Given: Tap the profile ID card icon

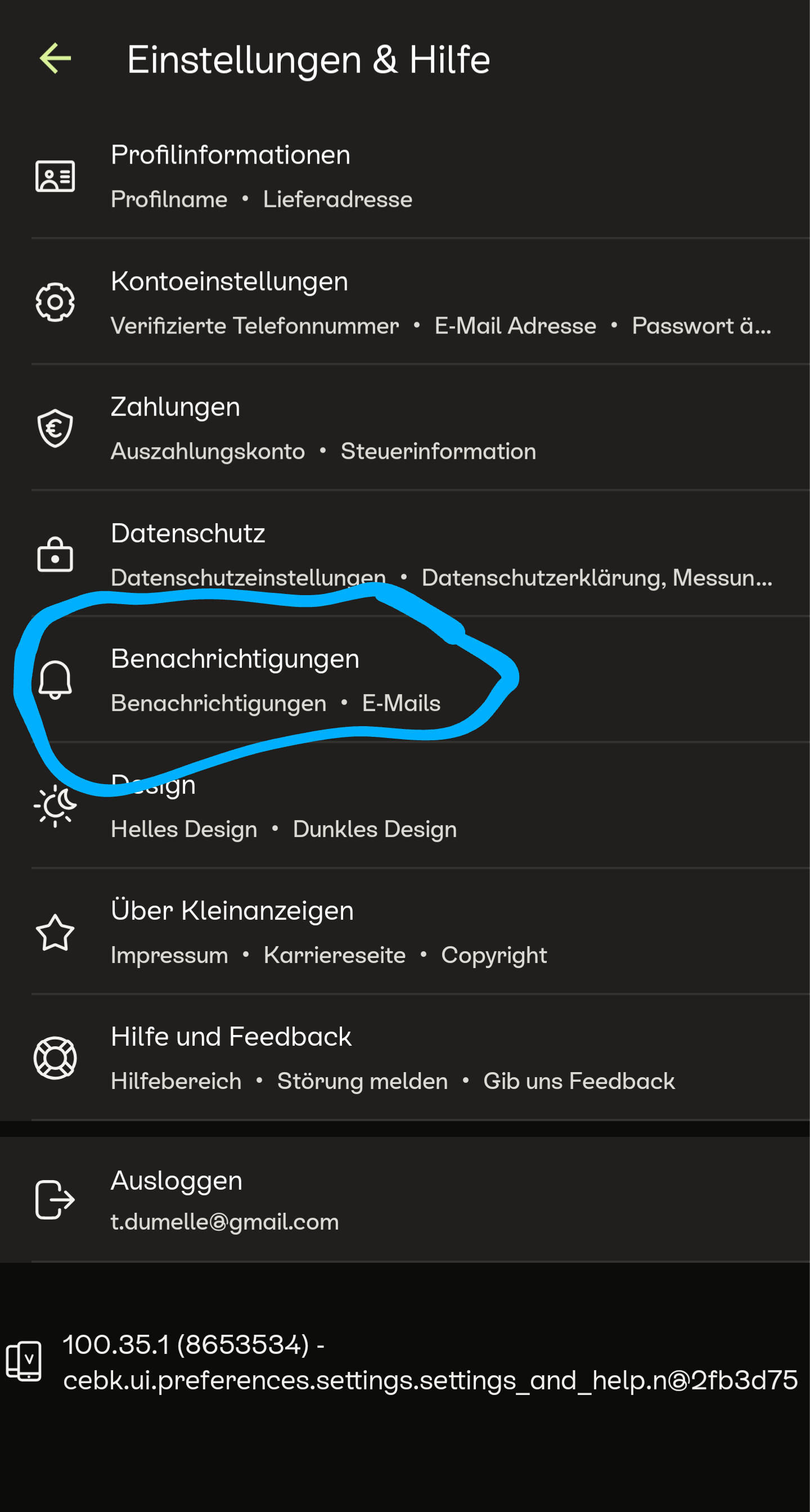Looking at the screenshot, I should point(55,176).
